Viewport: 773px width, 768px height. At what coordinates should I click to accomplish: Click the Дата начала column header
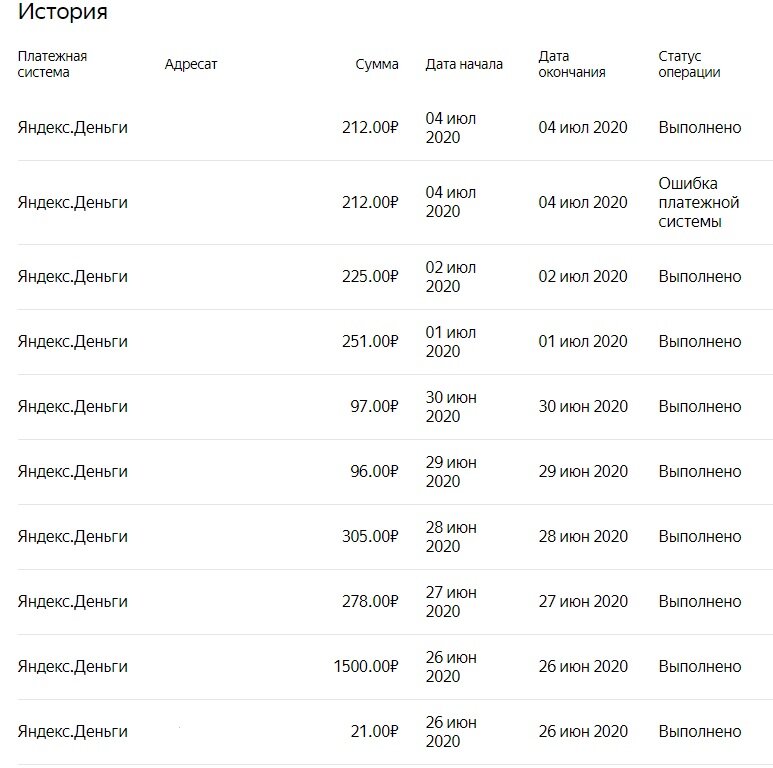point(464,64)
